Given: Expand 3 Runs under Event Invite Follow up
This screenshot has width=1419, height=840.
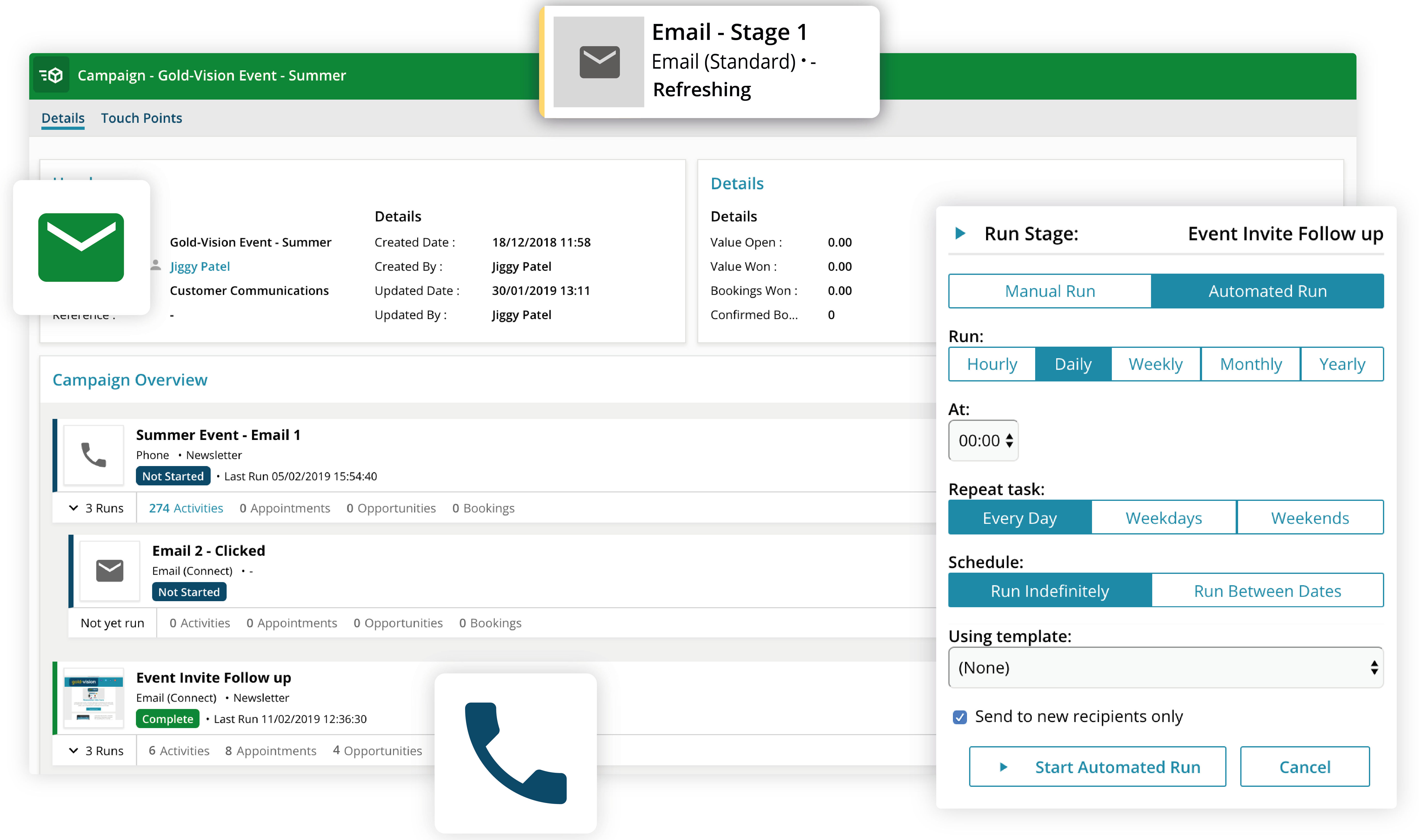Looking at the screenshot, I should tap(96, 751).
